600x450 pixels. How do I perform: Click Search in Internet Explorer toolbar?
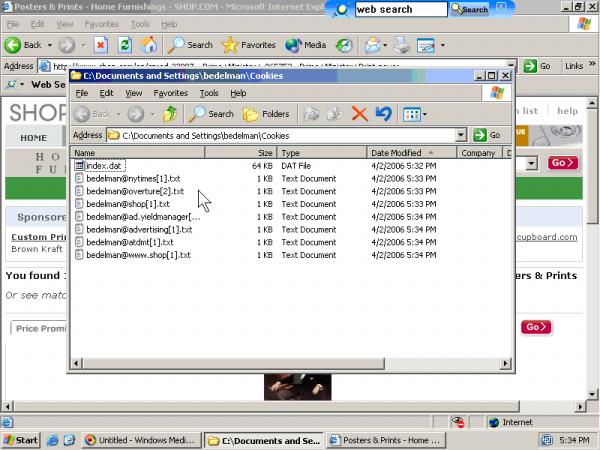click(190, 45)
